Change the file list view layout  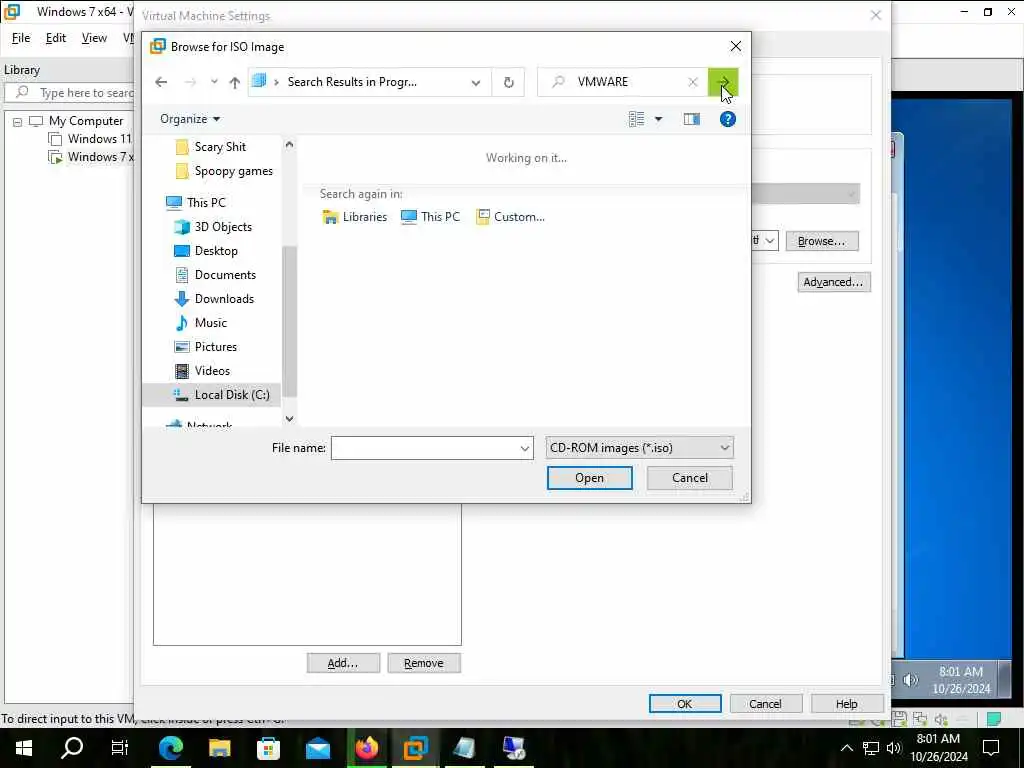coord(637,119)
